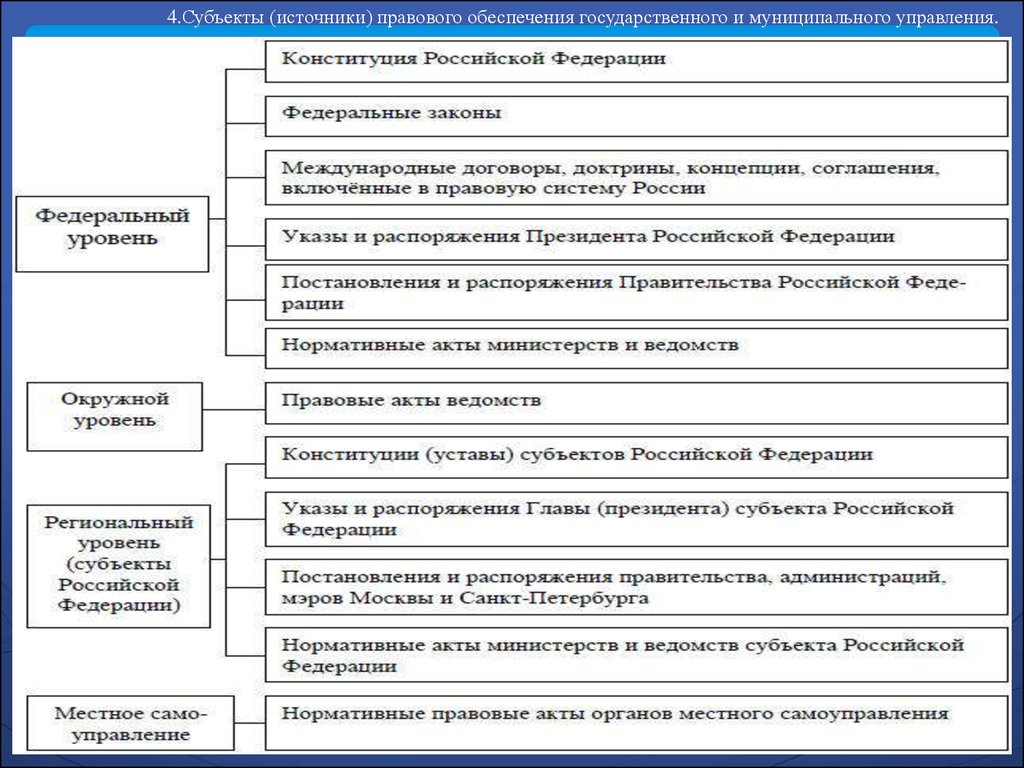Click Нормативные акты министерств субъекта Российской Федерации box
Viewport: 1024px width, 768px height.
(636, 655)
